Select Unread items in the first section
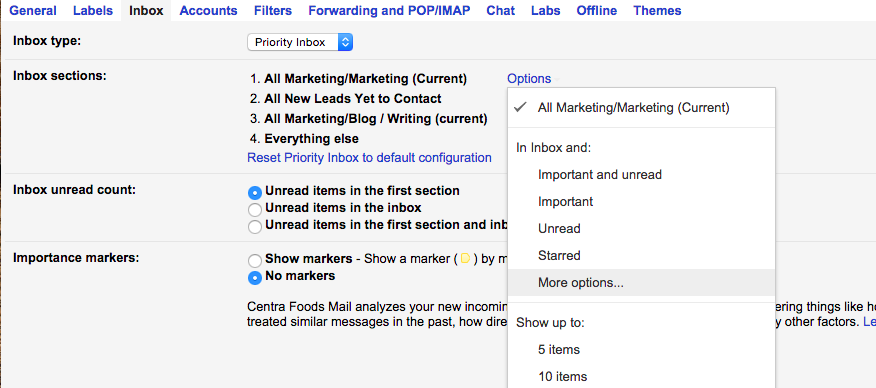 [x=255, y=193]
